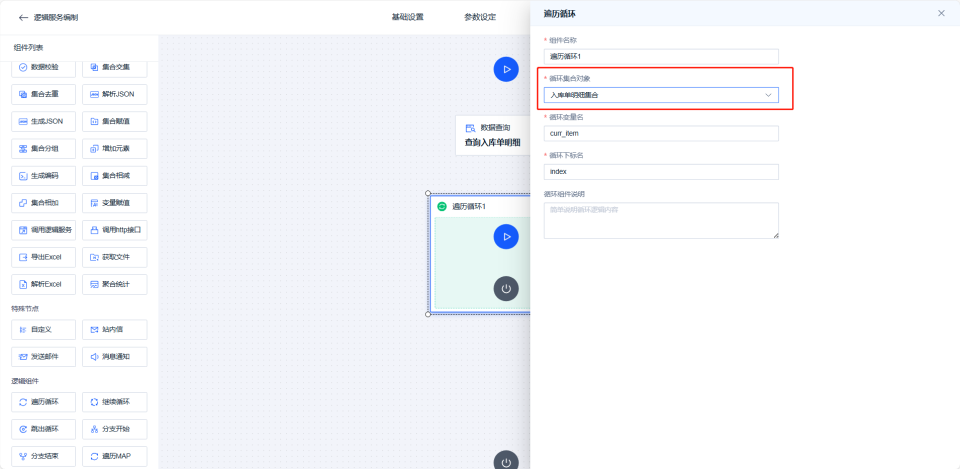This screenshot has width=960, height=469.
Task: Select the 聚合统计 component
Action: [114, 284]
